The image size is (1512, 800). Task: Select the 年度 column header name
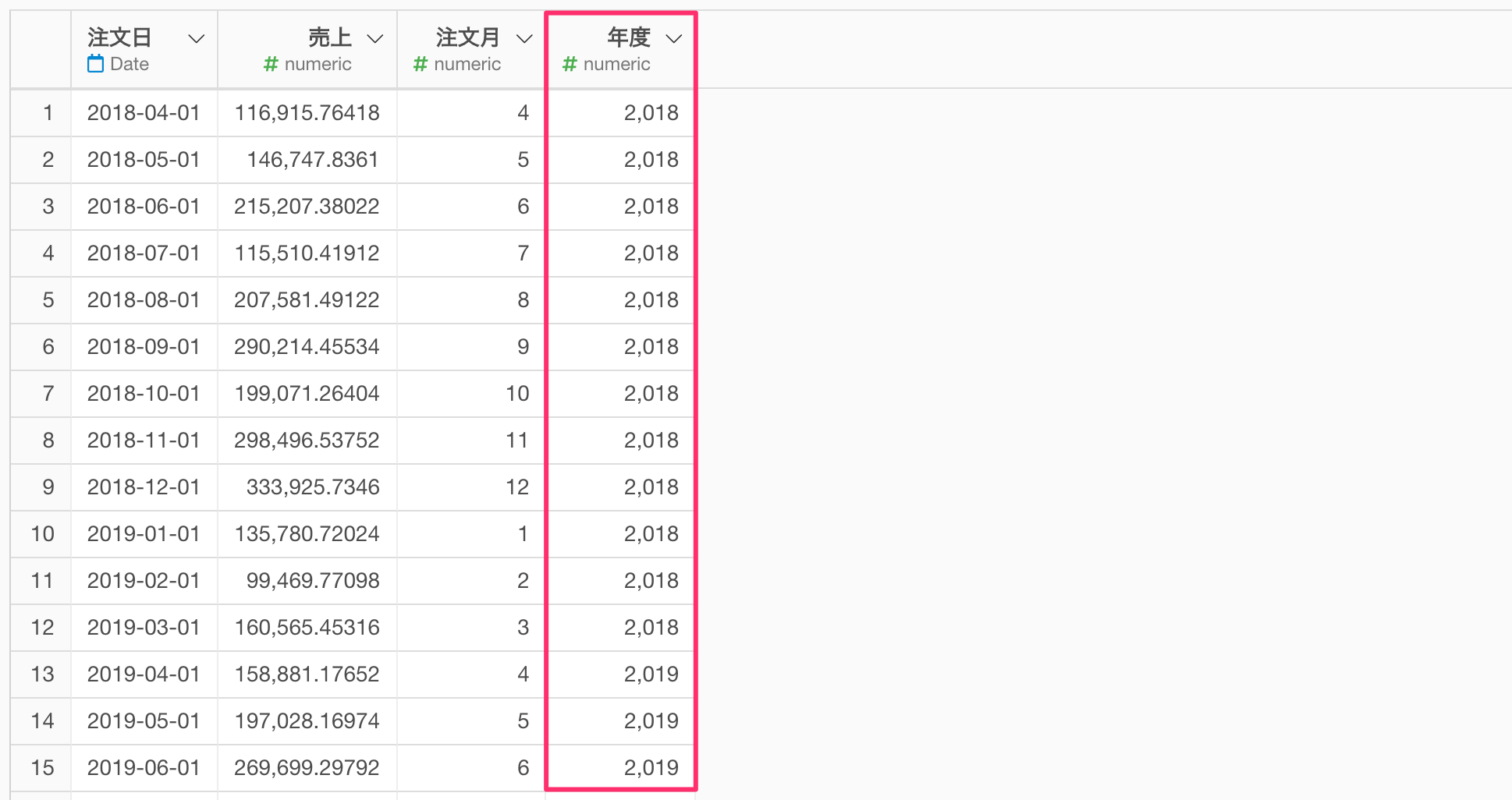tap(629, 37)
